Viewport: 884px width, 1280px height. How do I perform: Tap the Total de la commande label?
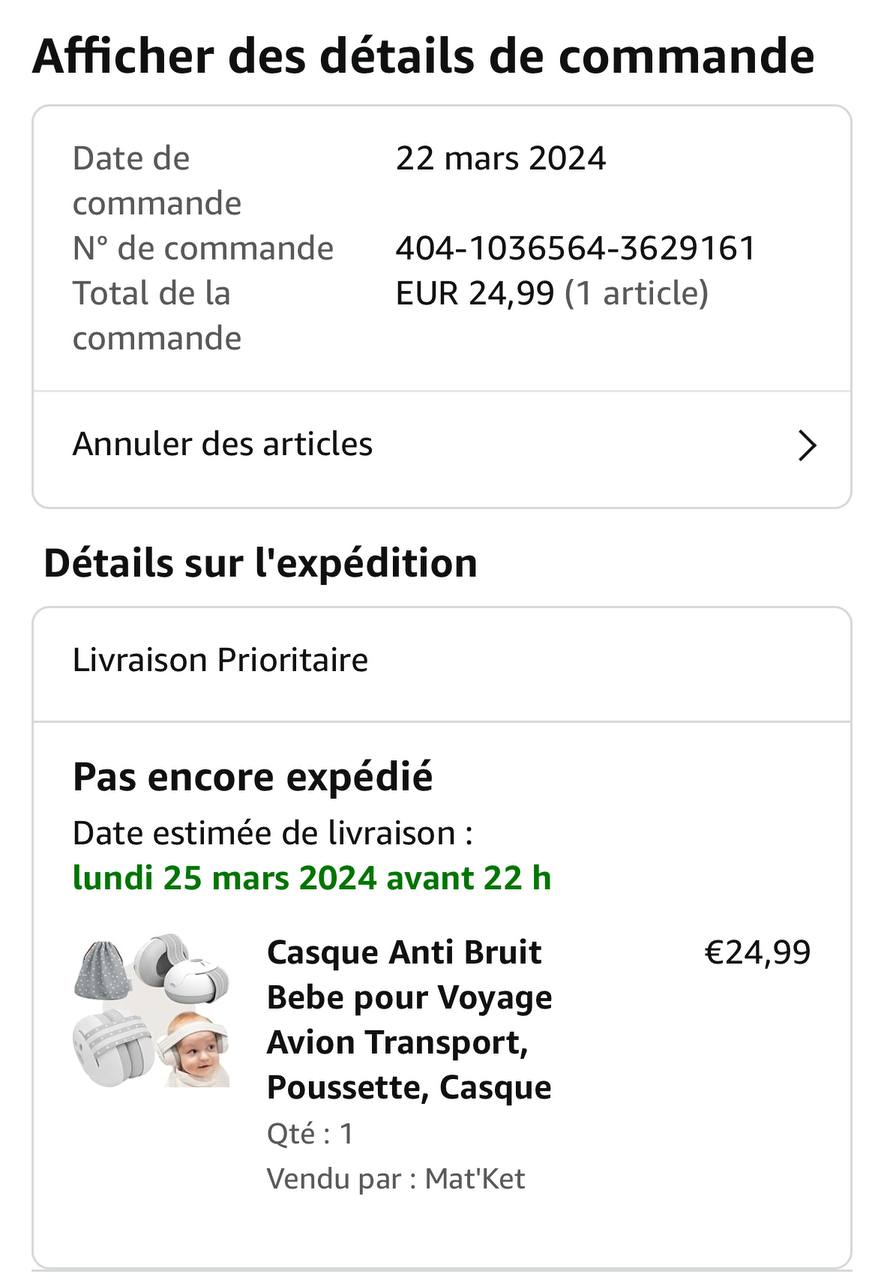157,315
